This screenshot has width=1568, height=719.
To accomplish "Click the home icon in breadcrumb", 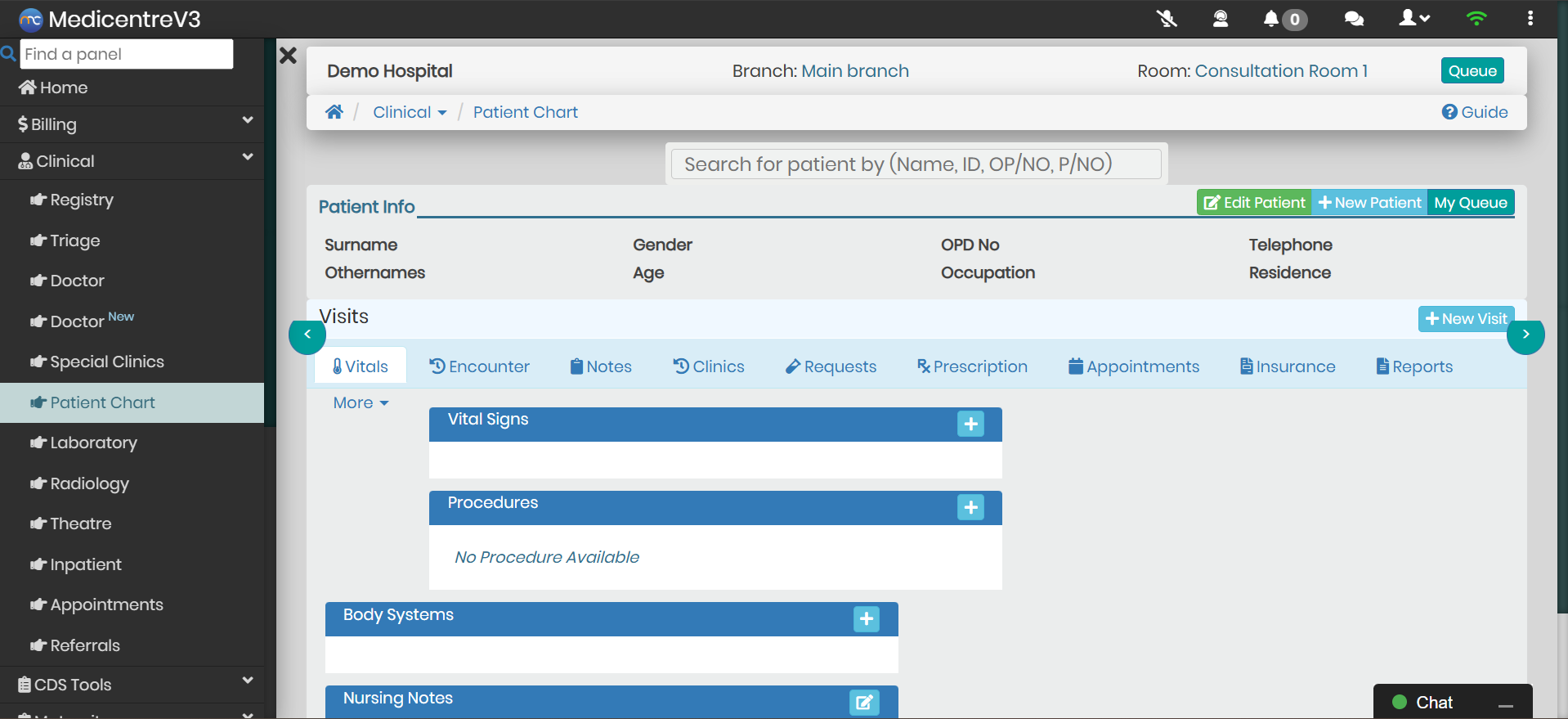I will 334,112.
